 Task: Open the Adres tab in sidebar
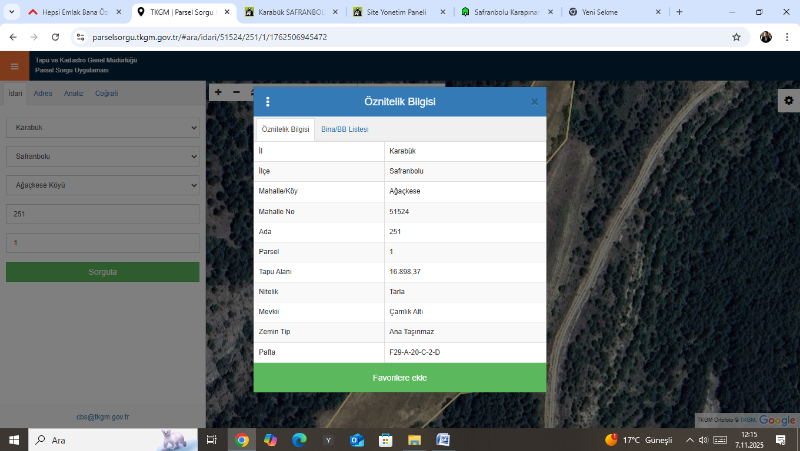(x=43, y=94)
